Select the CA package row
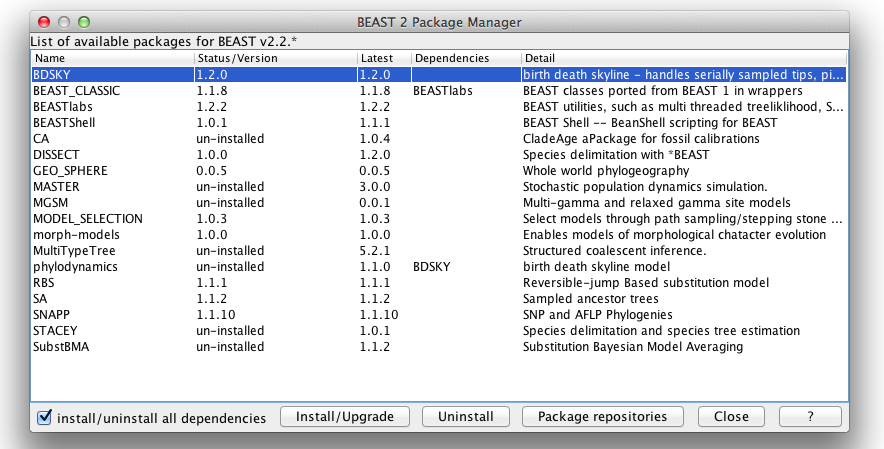 point(439,139)
